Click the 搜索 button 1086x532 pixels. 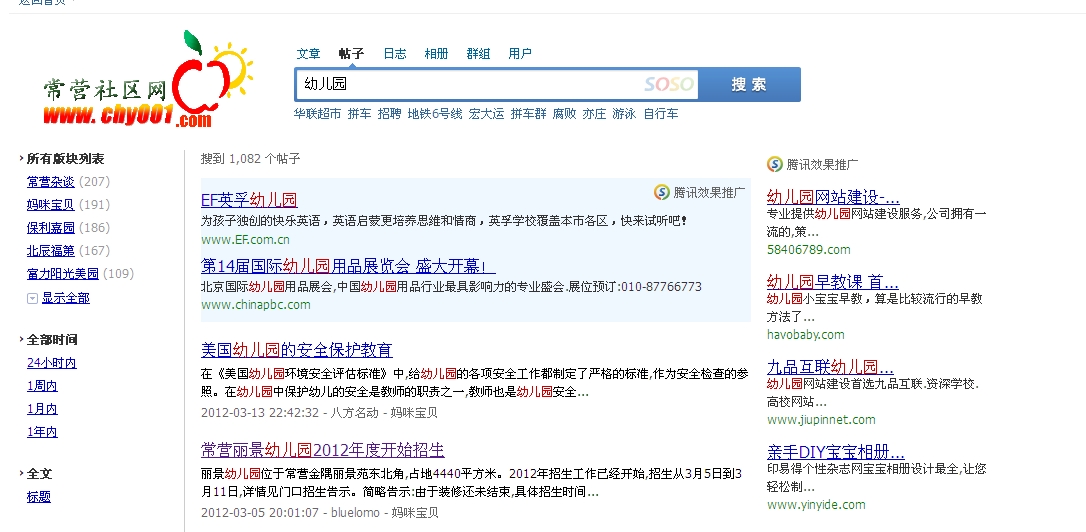[x=749, y=85]
